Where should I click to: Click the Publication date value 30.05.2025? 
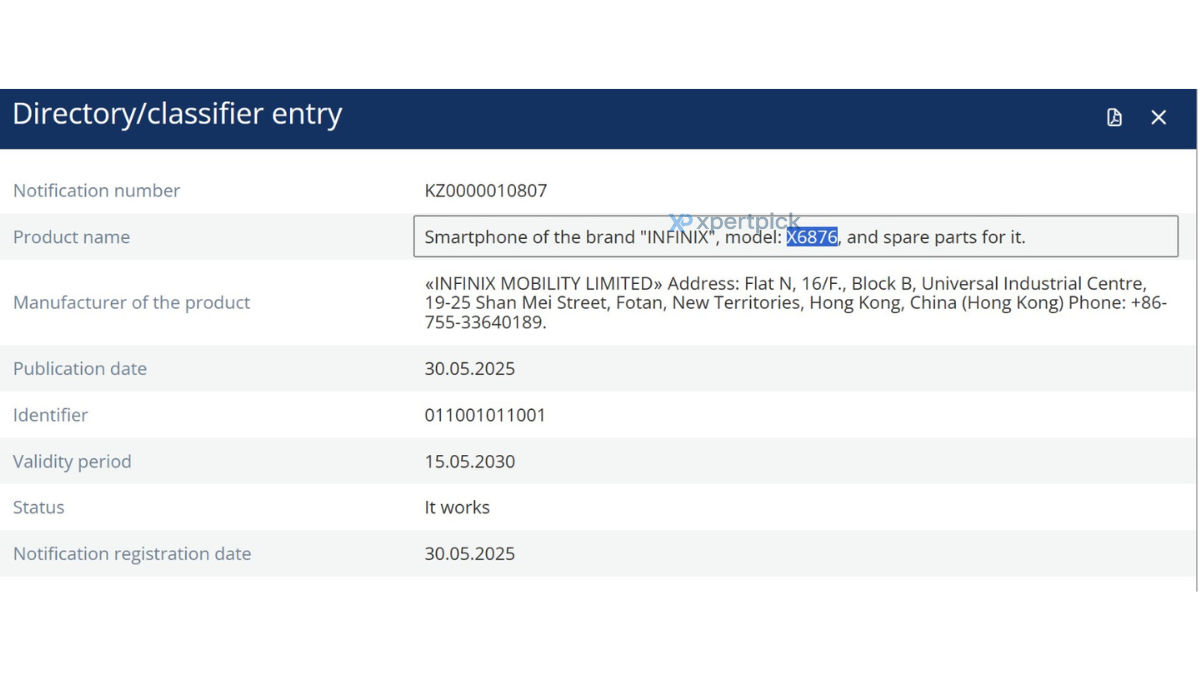point(470,368)
